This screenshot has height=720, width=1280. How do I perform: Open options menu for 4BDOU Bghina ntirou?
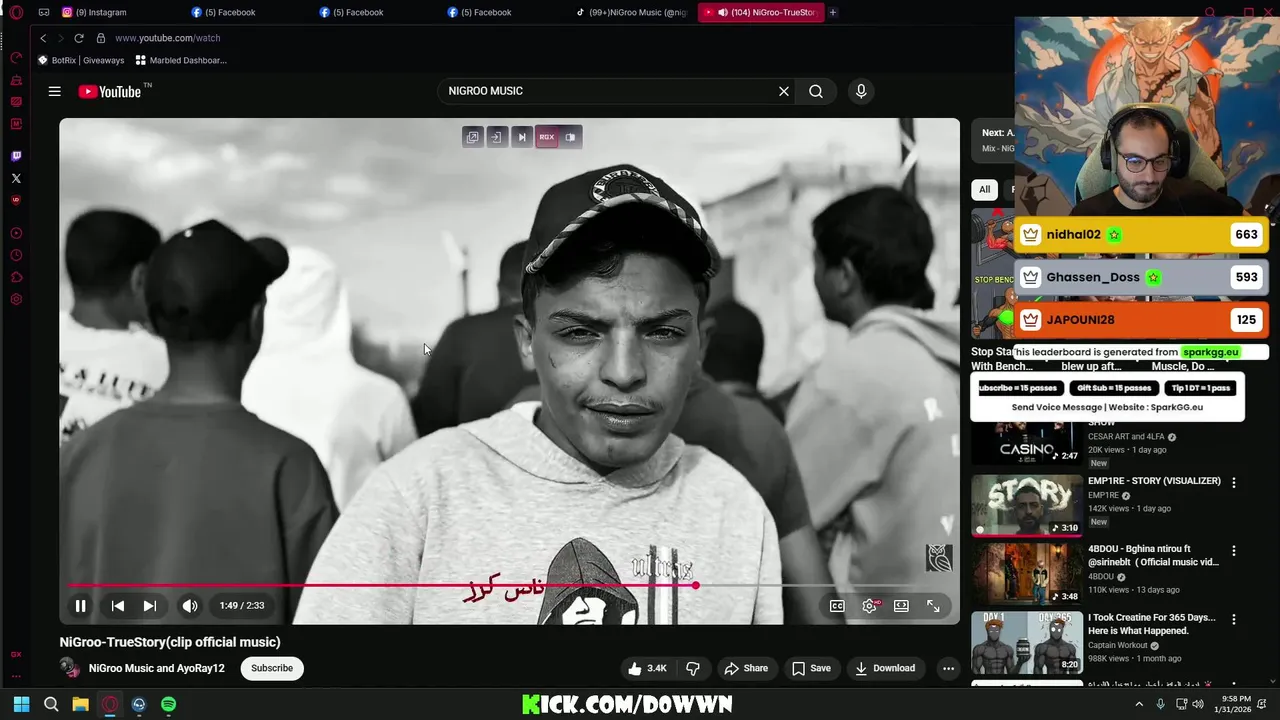point(1234,551)
